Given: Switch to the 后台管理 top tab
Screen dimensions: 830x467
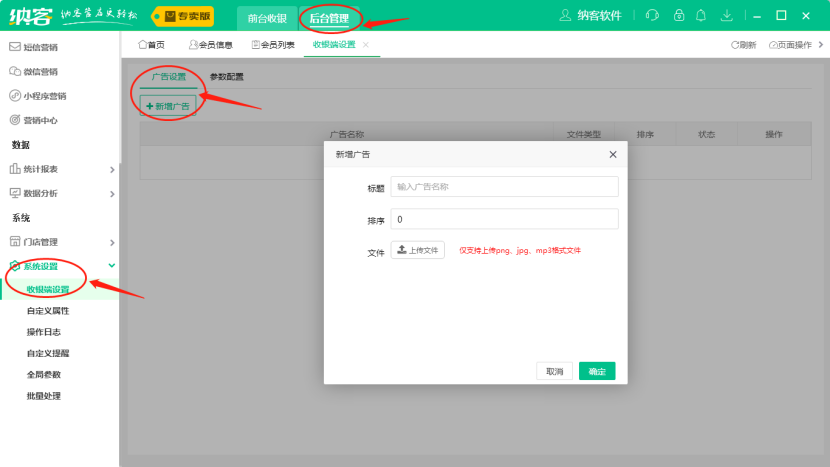Looking at the screenshot, I should coord(329,19).
